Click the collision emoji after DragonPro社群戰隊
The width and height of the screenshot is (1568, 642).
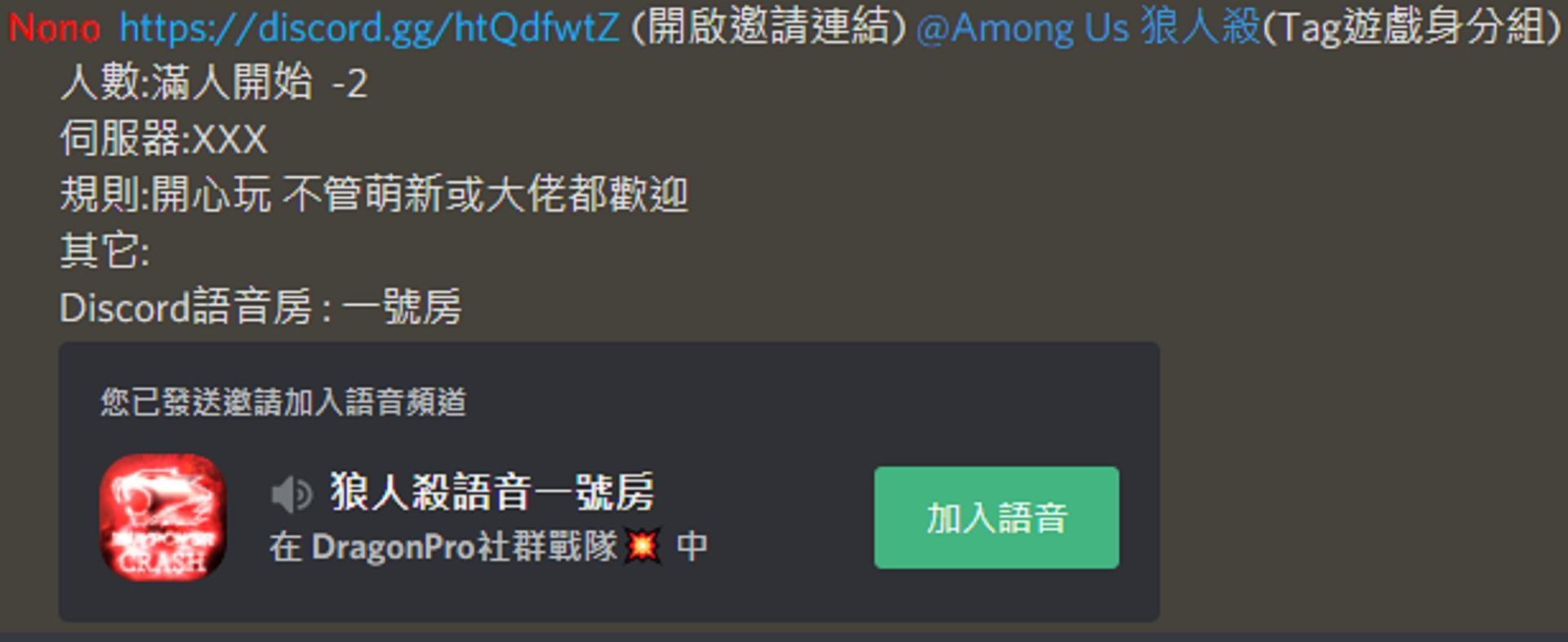[x=643, y=546]
